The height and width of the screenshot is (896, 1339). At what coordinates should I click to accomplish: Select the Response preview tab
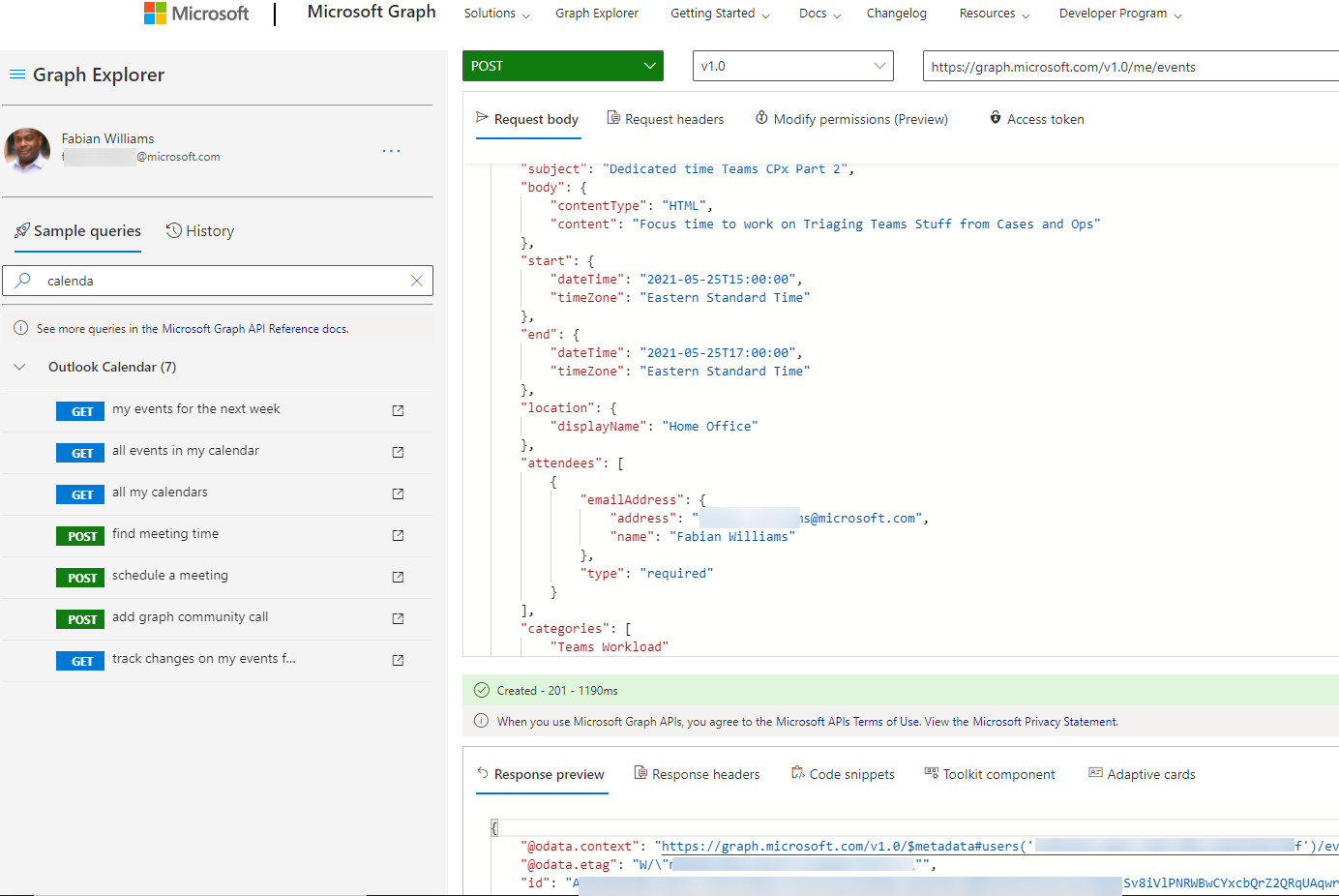coord(541,774)
